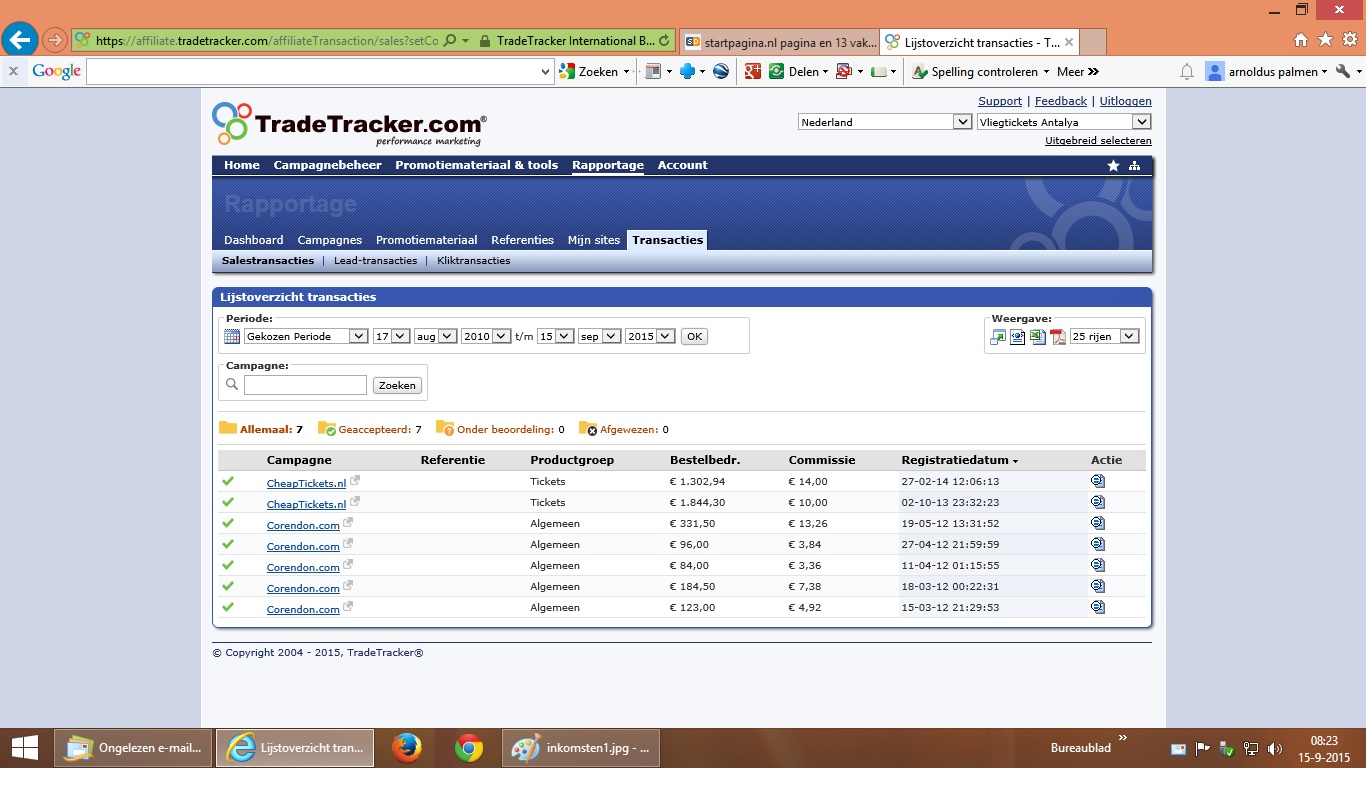Filter by Geaccepteerd folder

(370, 429)
